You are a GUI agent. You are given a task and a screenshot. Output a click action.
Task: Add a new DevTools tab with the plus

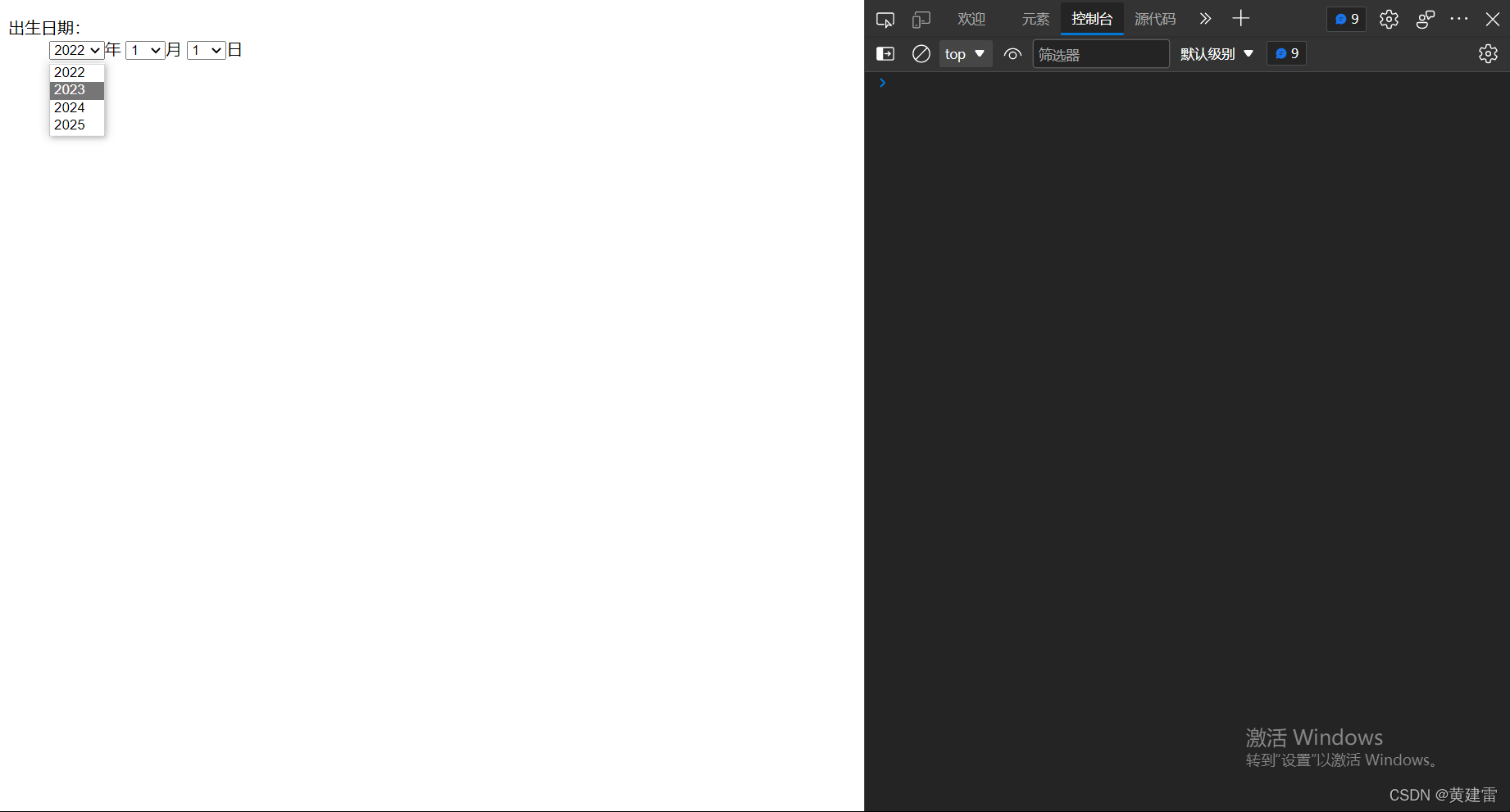(x=1240, y=19)
